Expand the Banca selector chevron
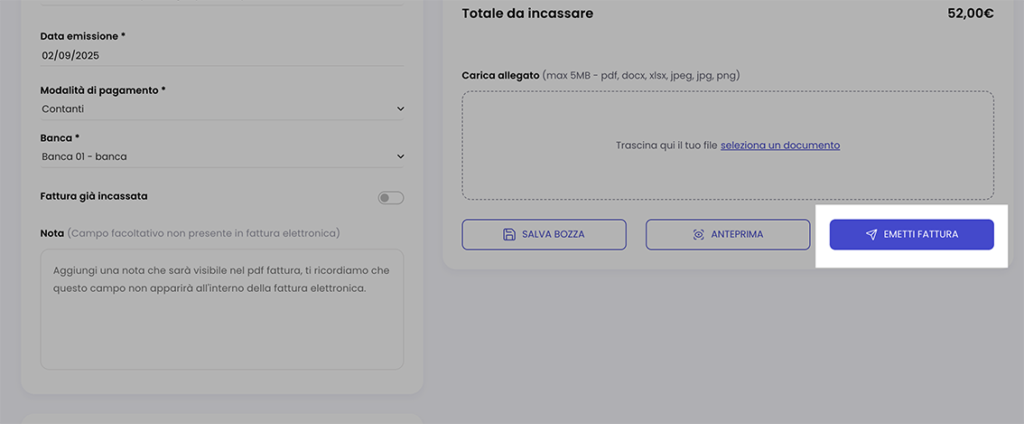1024x424 pixels. [400, 156]
